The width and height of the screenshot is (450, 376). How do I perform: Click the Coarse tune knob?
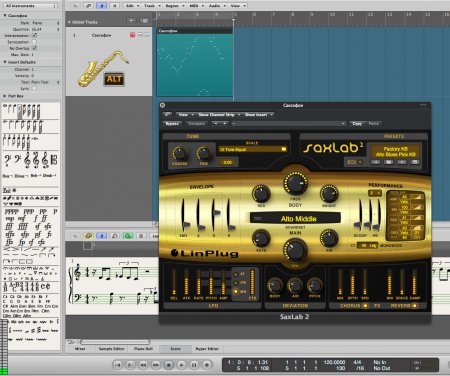tap(179, 153)
